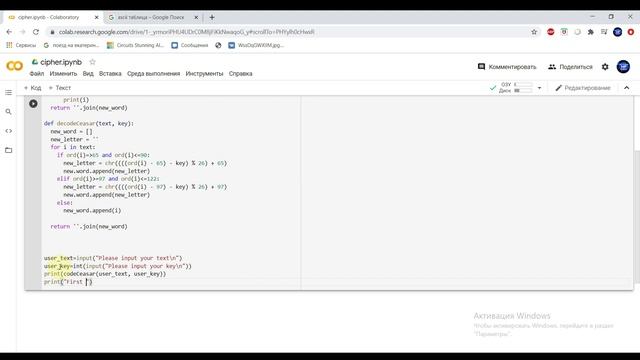Screen dimensions: 640x360
Task: Open the Инструменты menu
Action: click(204, 74)
